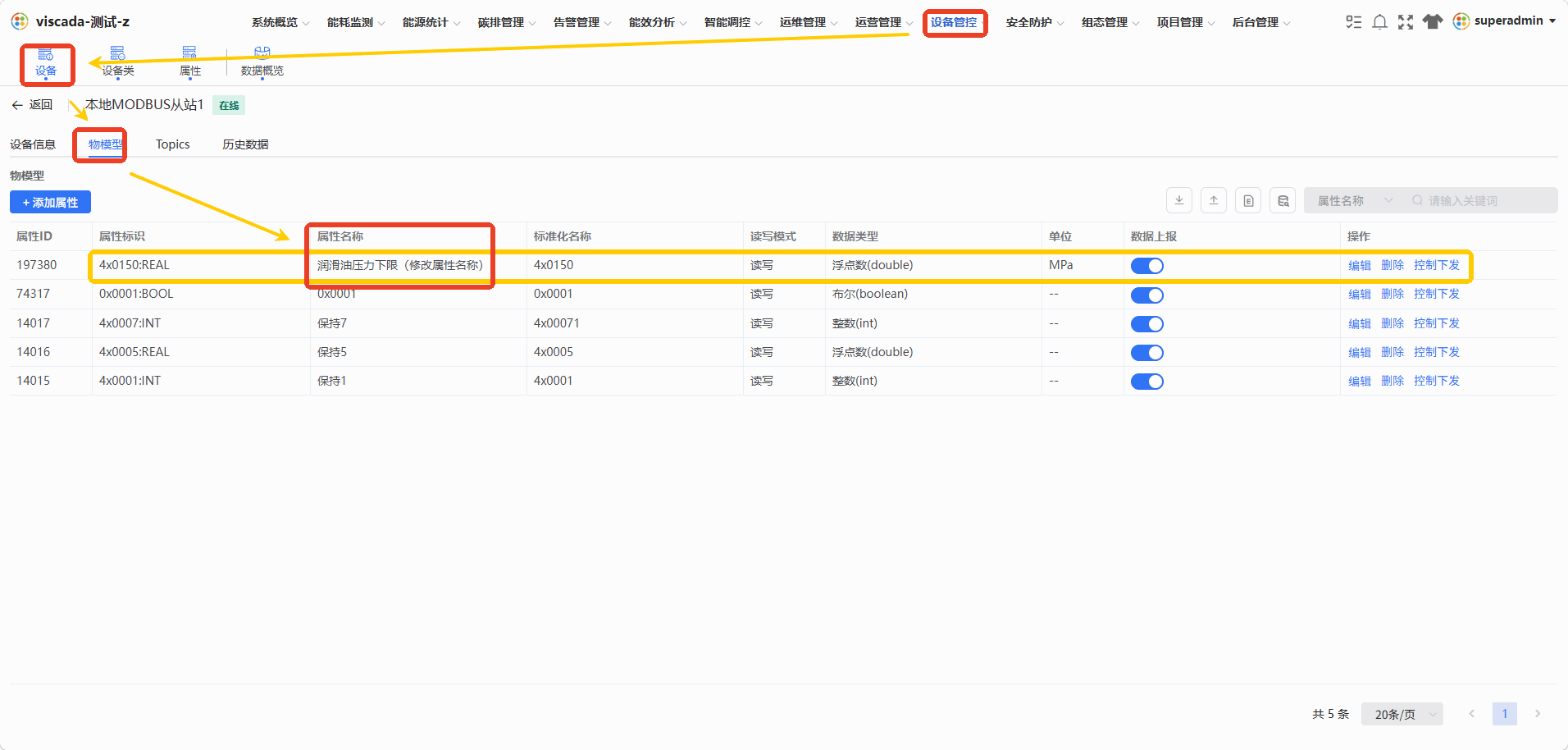Open the 20条/页 page size dropdown
1568x750 pixels.
pos(1402,714)
